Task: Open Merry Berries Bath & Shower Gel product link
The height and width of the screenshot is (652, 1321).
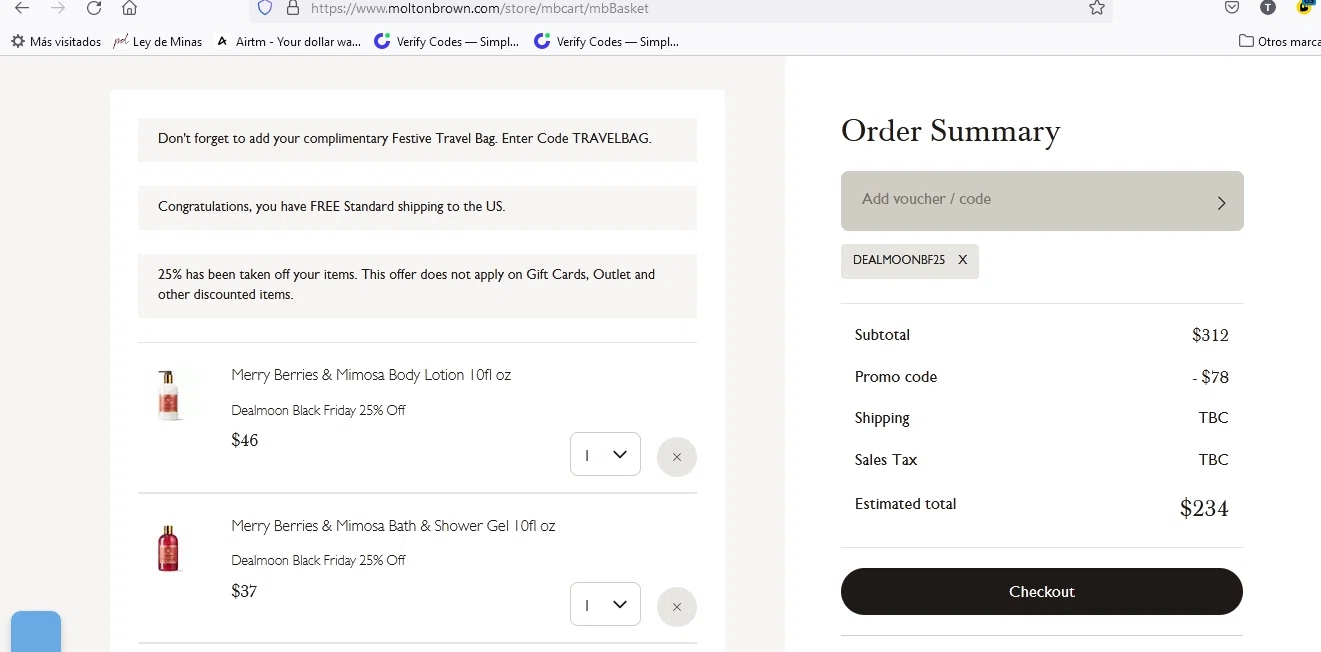Action: (393, 526)
